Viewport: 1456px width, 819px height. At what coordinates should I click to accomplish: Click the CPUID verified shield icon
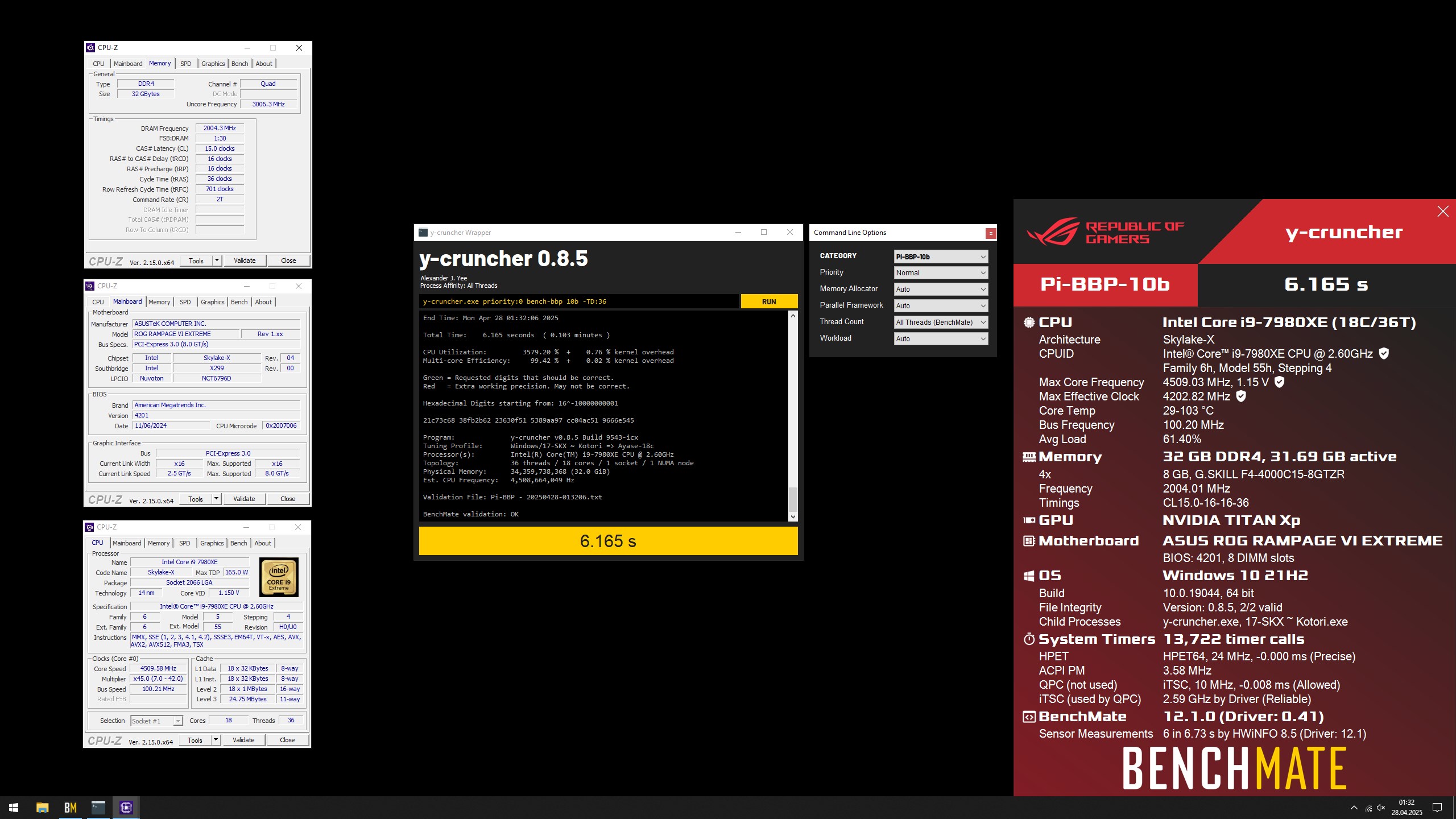[1384, 354]
